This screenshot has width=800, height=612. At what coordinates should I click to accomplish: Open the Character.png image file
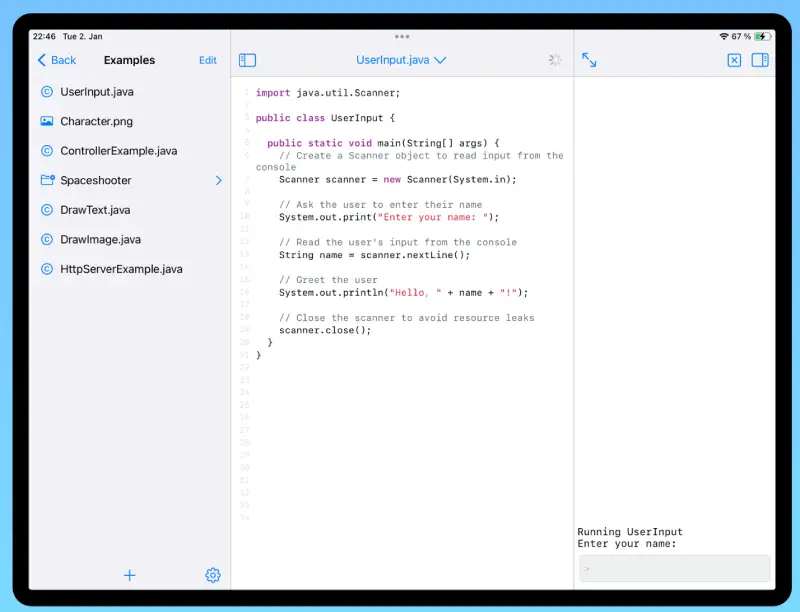tap(96, 121)
